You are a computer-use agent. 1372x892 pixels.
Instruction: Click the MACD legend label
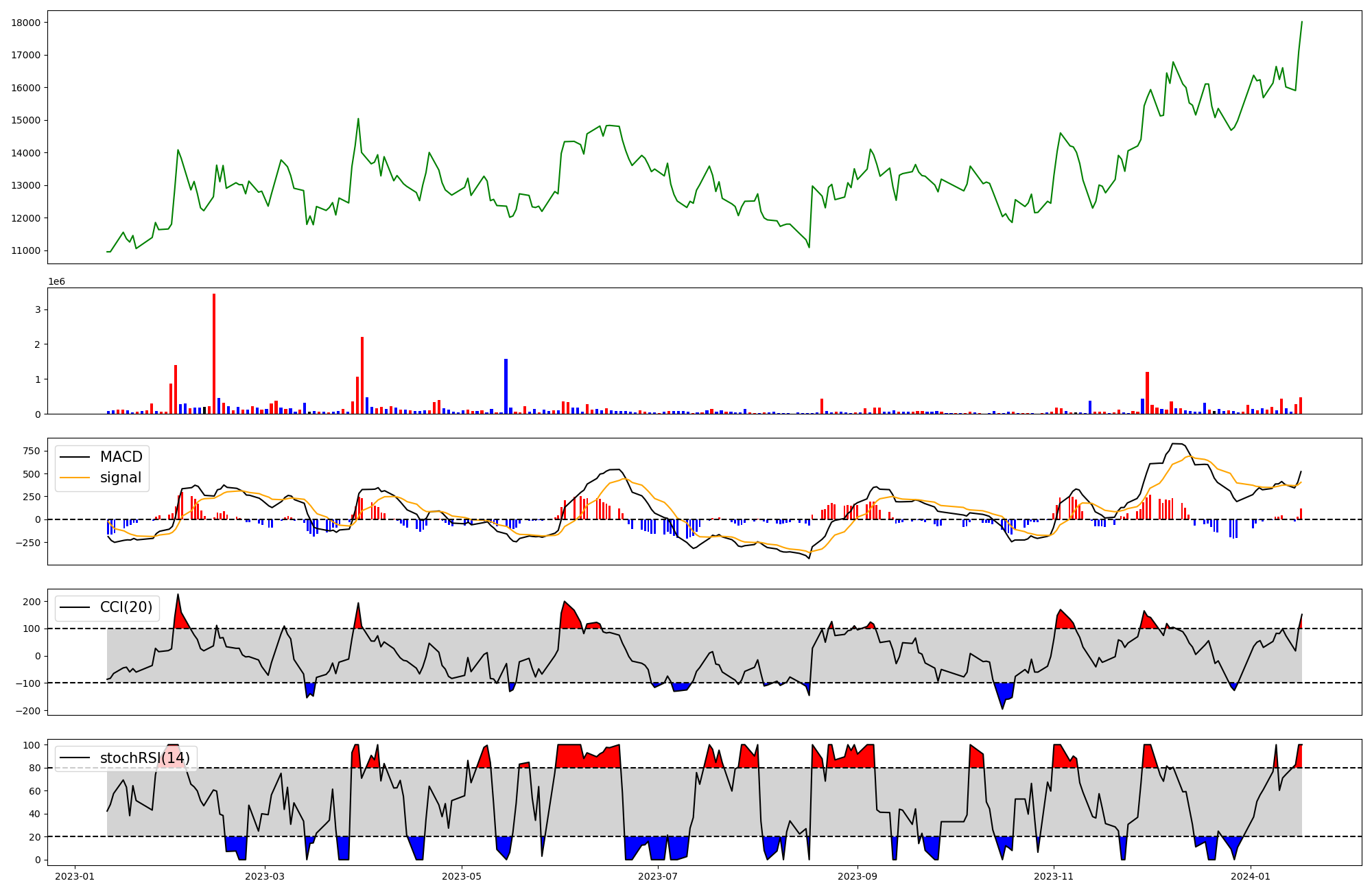point(121,457)
